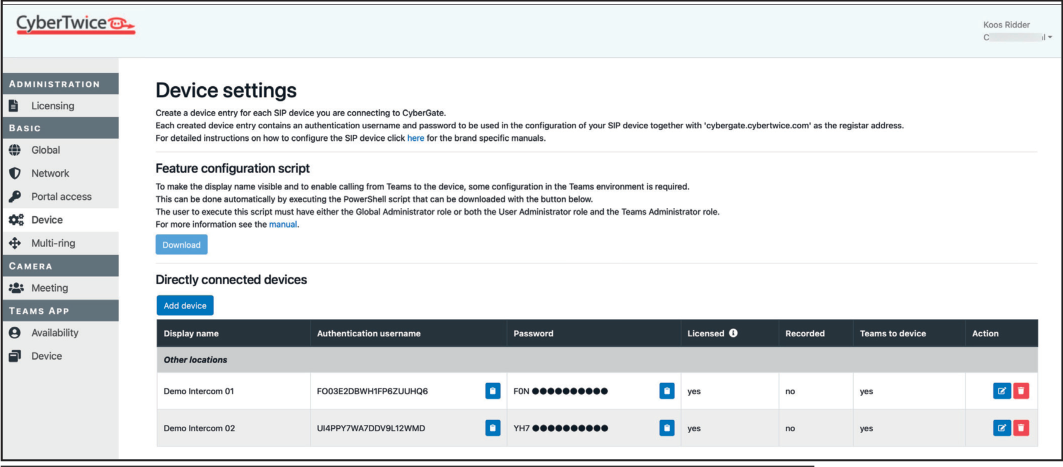Screen dimensions: 1063x467
Task: Click the Network shield icon
Action: click(x=15, y=173)
